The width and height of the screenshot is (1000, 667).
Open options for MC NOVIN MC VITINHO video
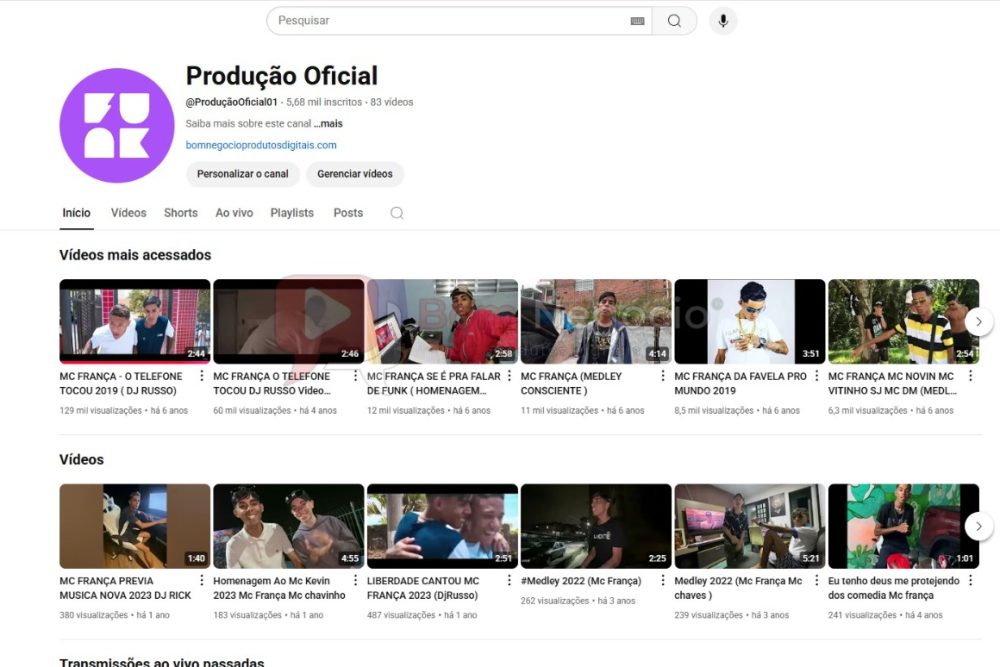pyautogui.click(x=970, y=376)
